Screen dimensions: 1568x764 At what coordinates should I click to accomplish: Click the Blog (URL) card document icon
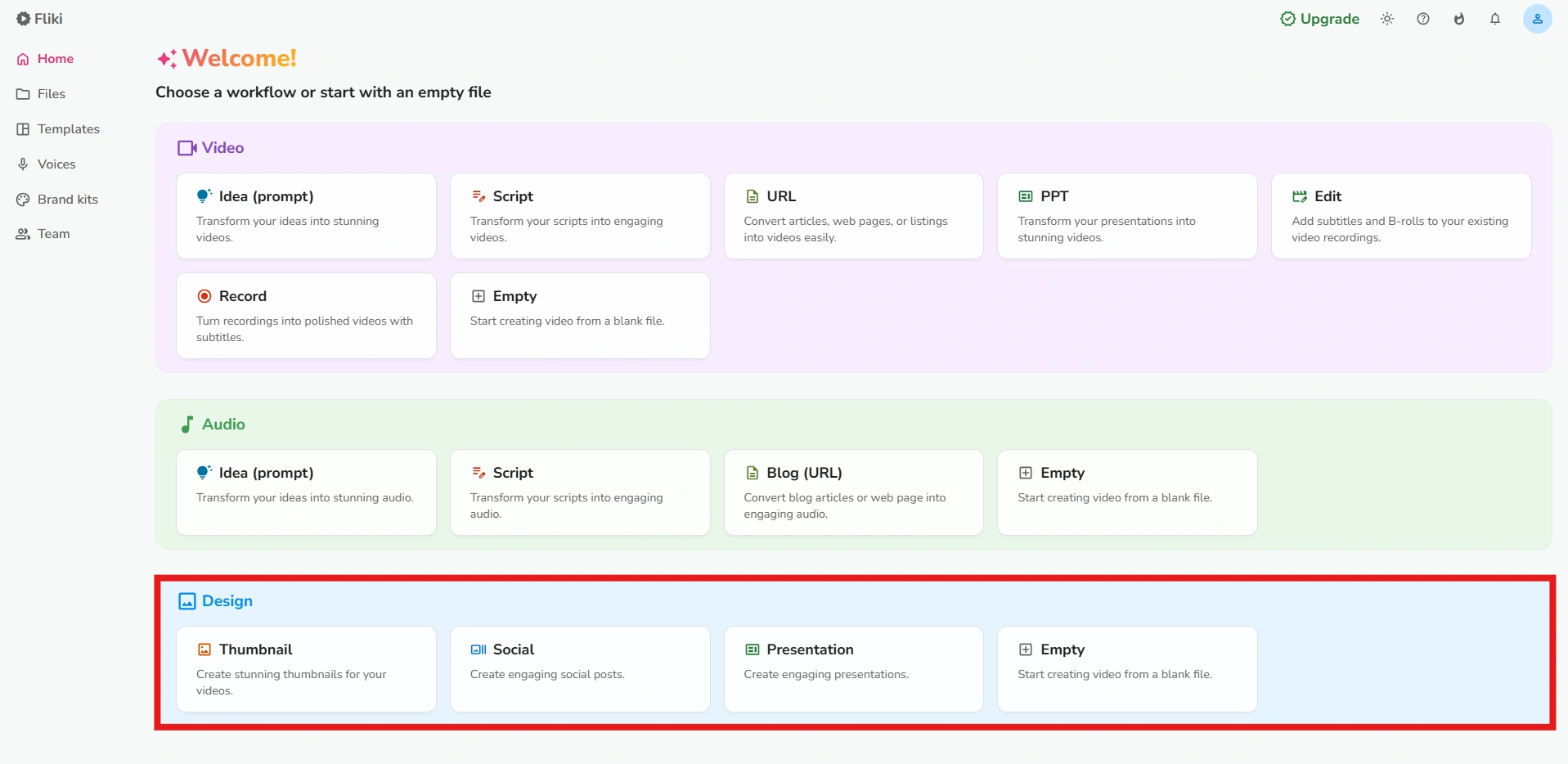753,473
